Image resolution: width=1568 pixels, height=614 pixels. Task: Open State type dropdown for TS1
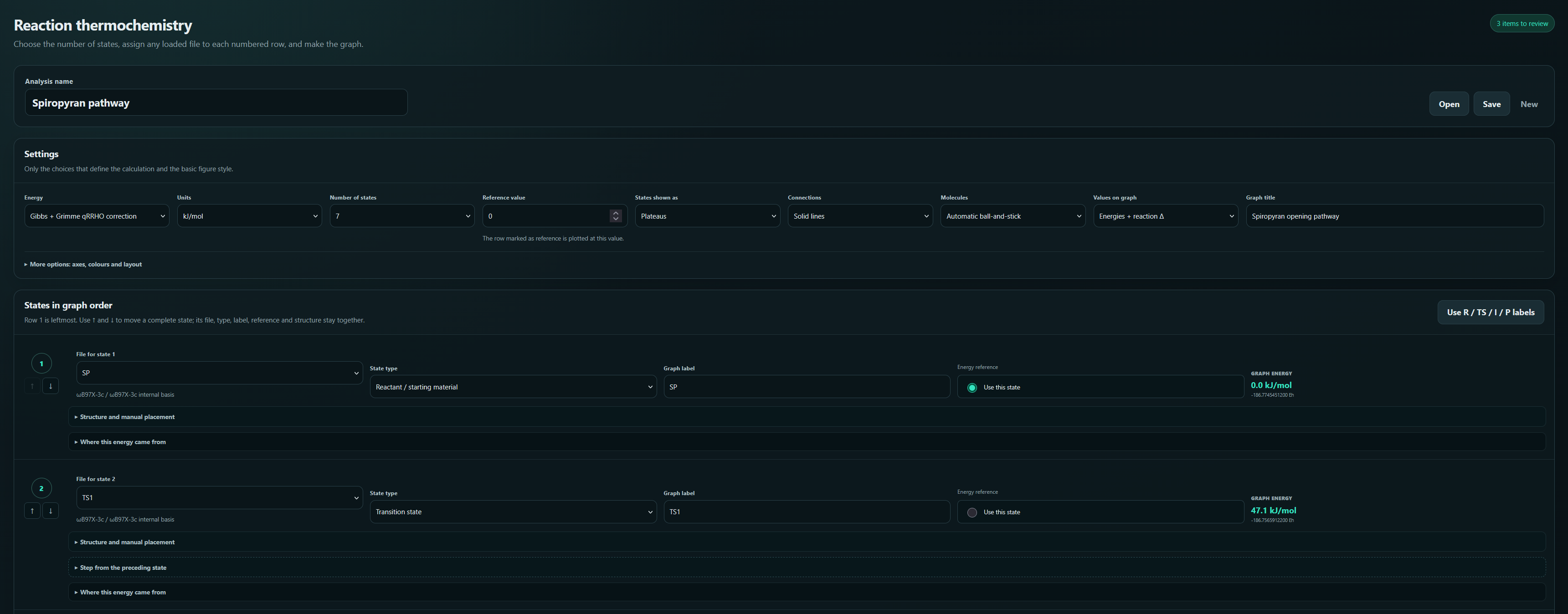[513, 512]
